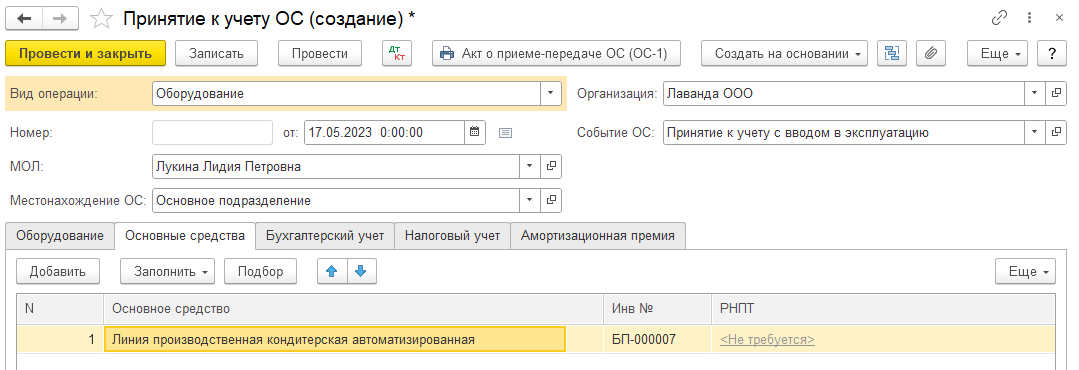Viewport: 1079px width, 370px height.
Task: Open comment icon next to date
Action: click(505, 133)
